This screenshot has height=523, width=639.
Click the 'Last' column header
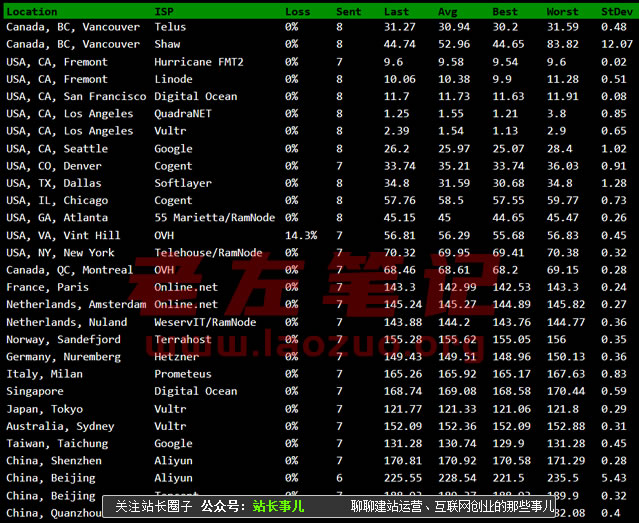pyautogui.click(x=396, y=12)
